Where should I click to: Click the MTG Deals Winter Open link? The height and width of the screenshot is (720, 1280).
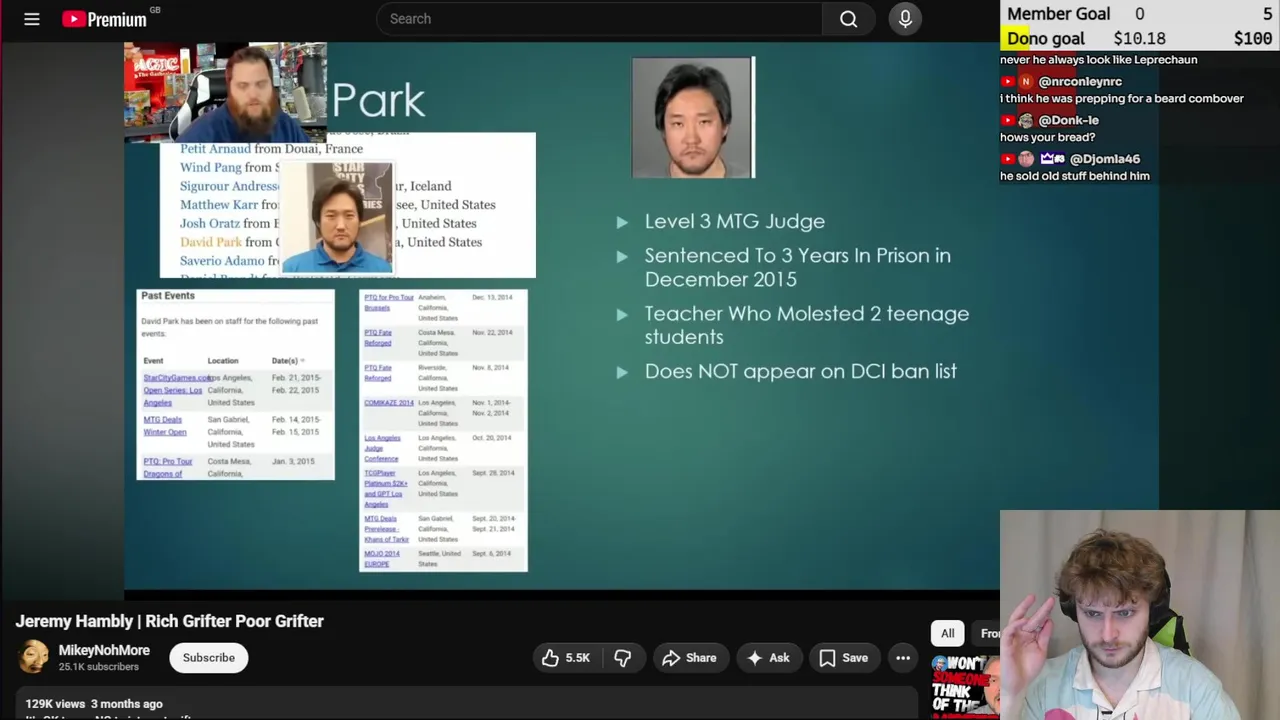coord(164,426)
